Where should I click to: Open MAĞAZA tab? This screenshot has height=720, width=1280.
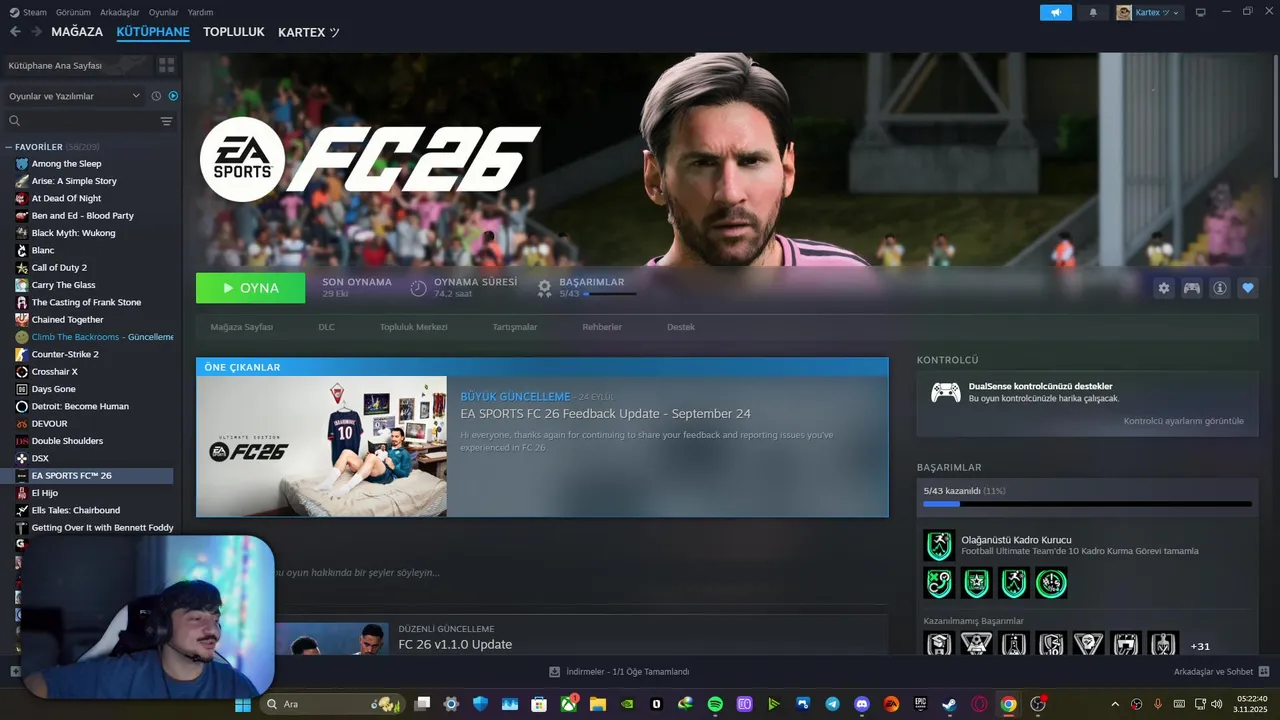(77, 32)
